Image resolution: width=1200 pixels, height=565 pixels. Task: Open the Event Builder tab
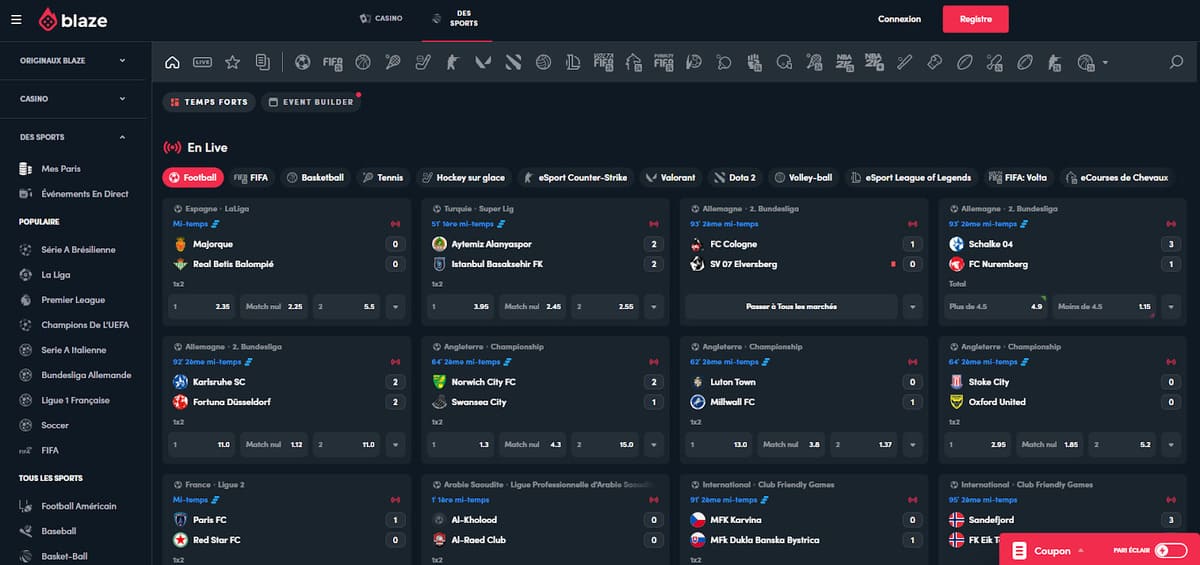(310, 102)
